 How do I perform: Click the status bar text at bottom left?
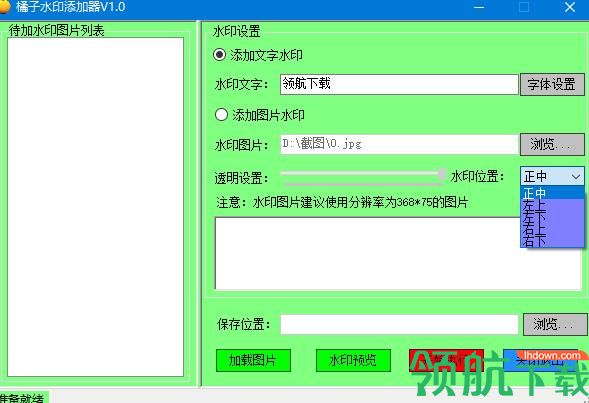click(x=22, y=398)
